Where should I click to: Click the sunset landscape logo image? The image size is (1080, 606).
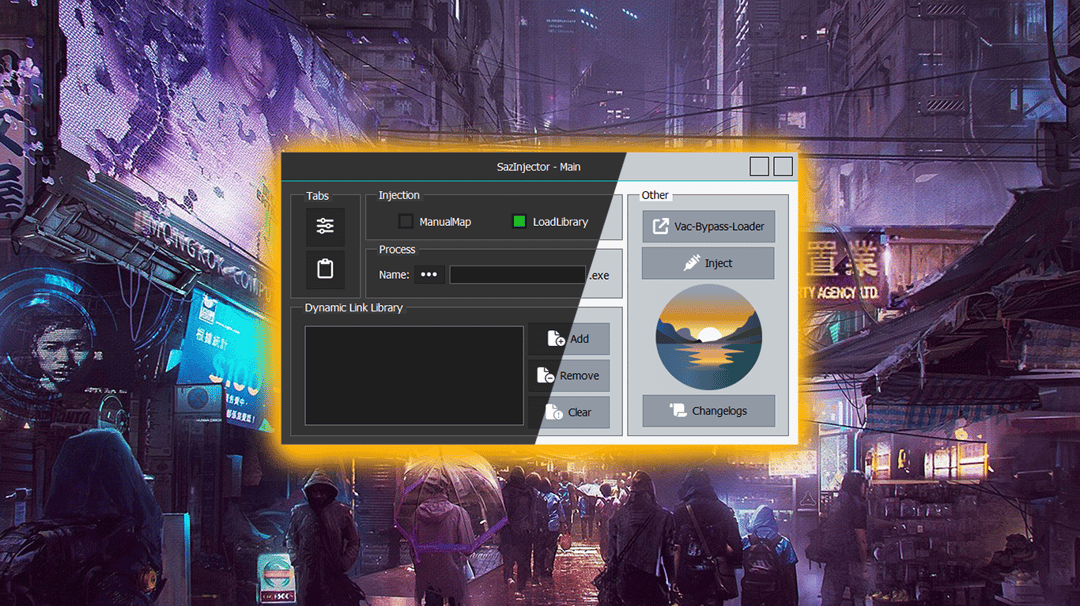709,337
